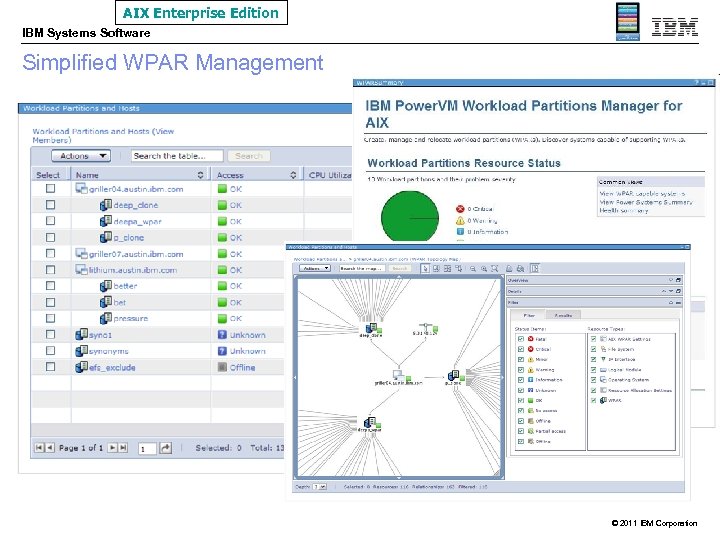Click the griller04 host node in topology map
Screen dimensions: 720x540
pyautogui.click(x=398, y=375)
